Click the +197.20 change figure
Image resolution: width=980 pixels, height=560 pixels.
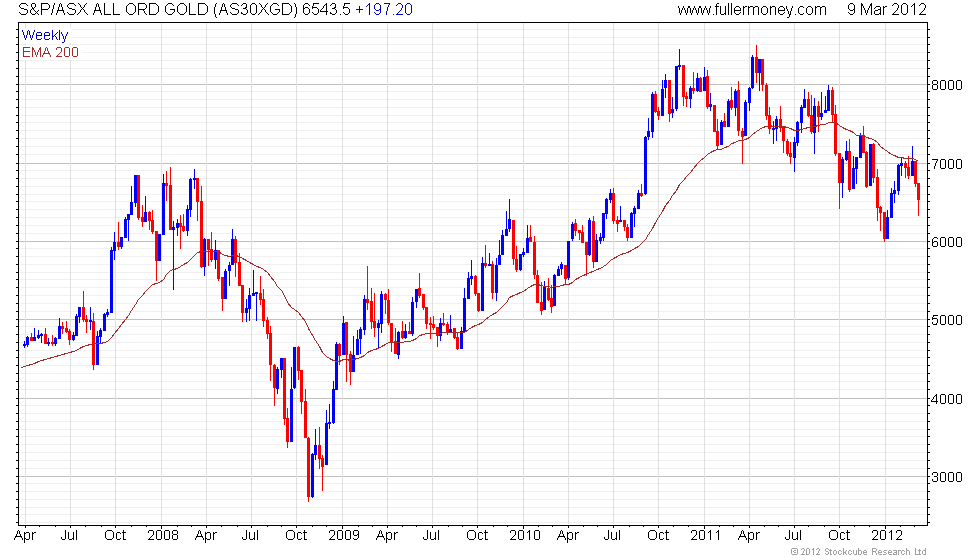(x=384, y=9)
